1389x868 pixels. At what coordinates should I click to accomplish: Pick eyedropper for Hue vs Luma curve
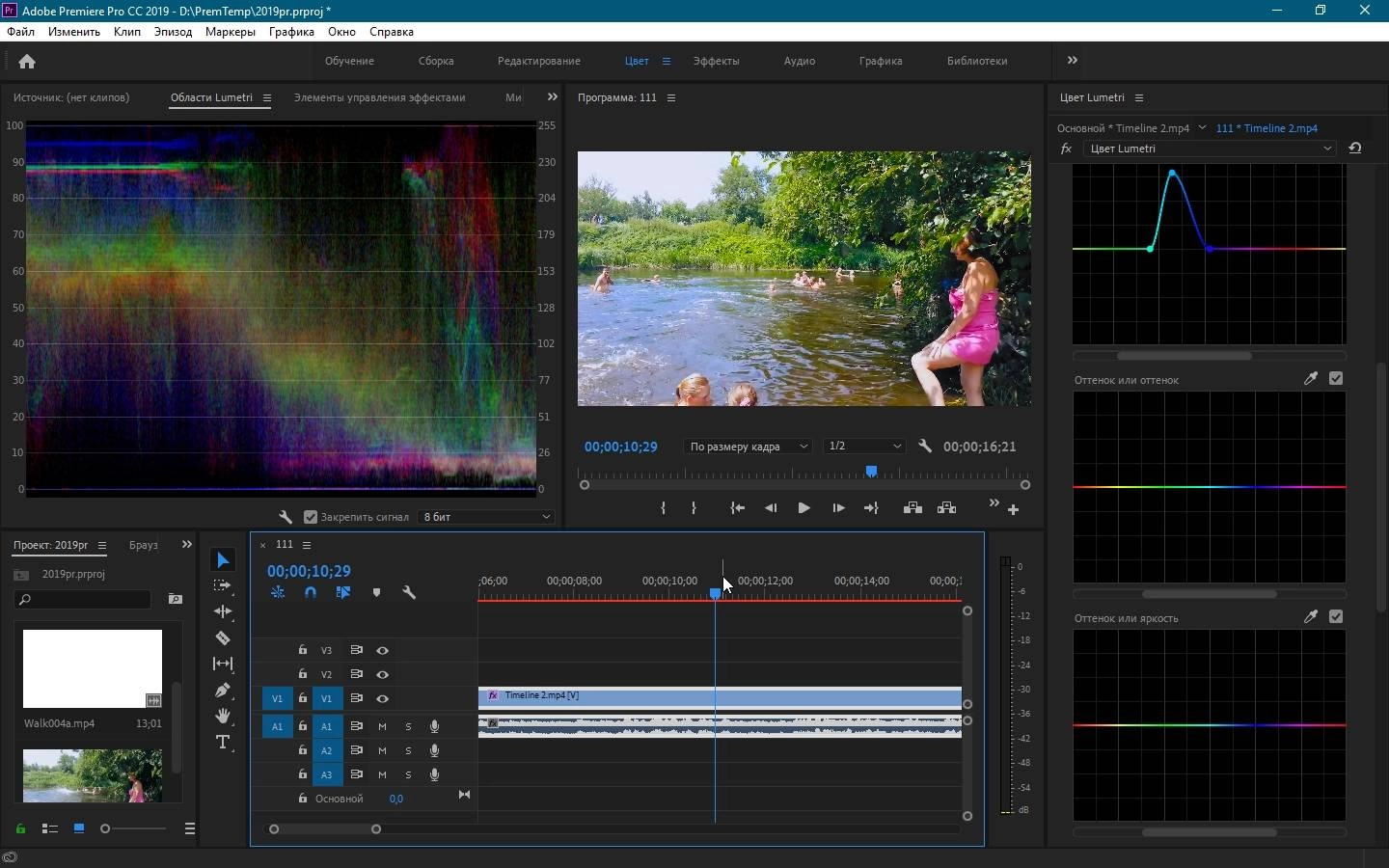coord(1311,617)
